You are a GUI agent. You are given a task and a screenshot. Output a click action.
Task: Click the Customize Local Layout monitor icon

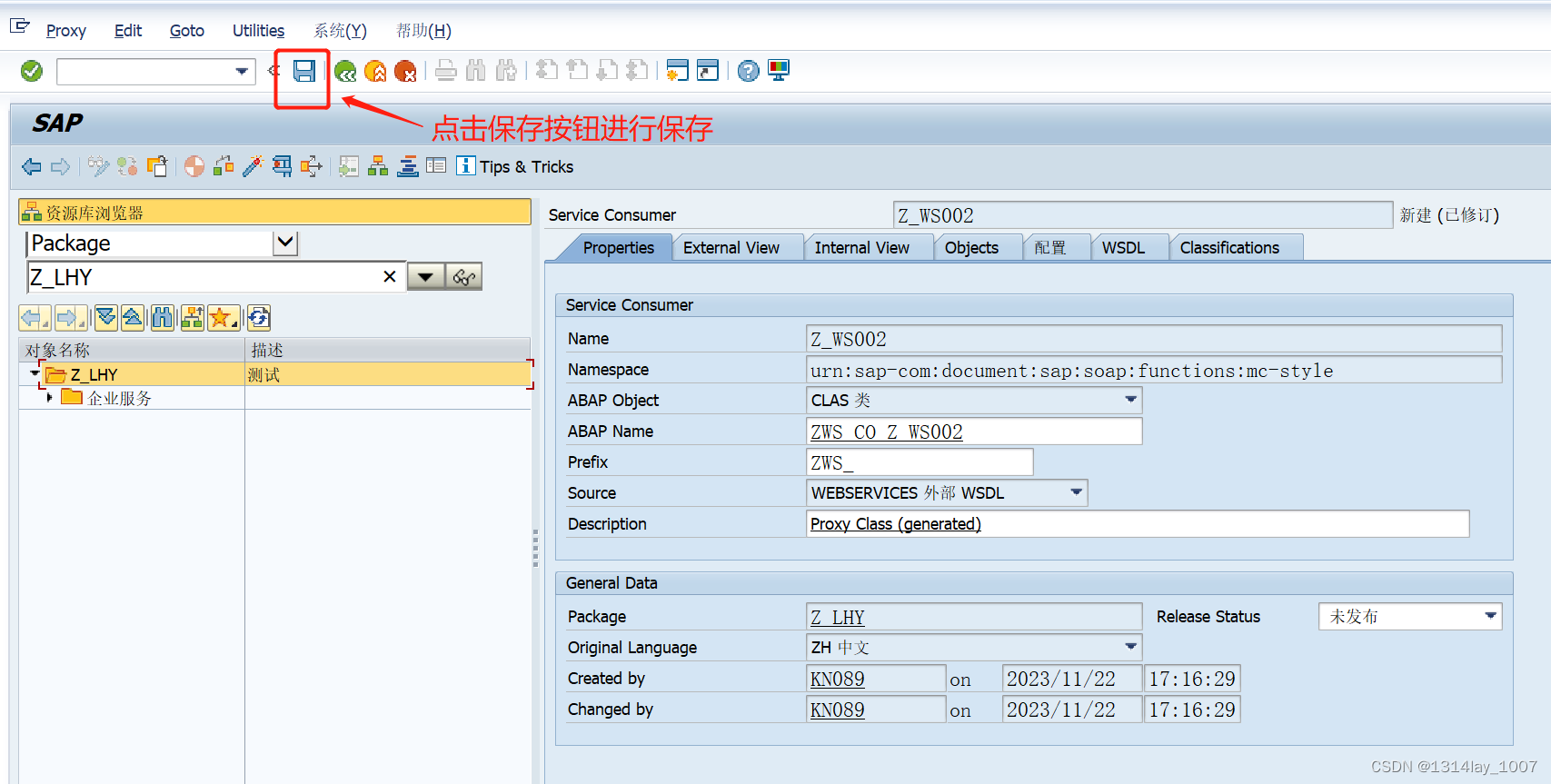coord(779,71)
